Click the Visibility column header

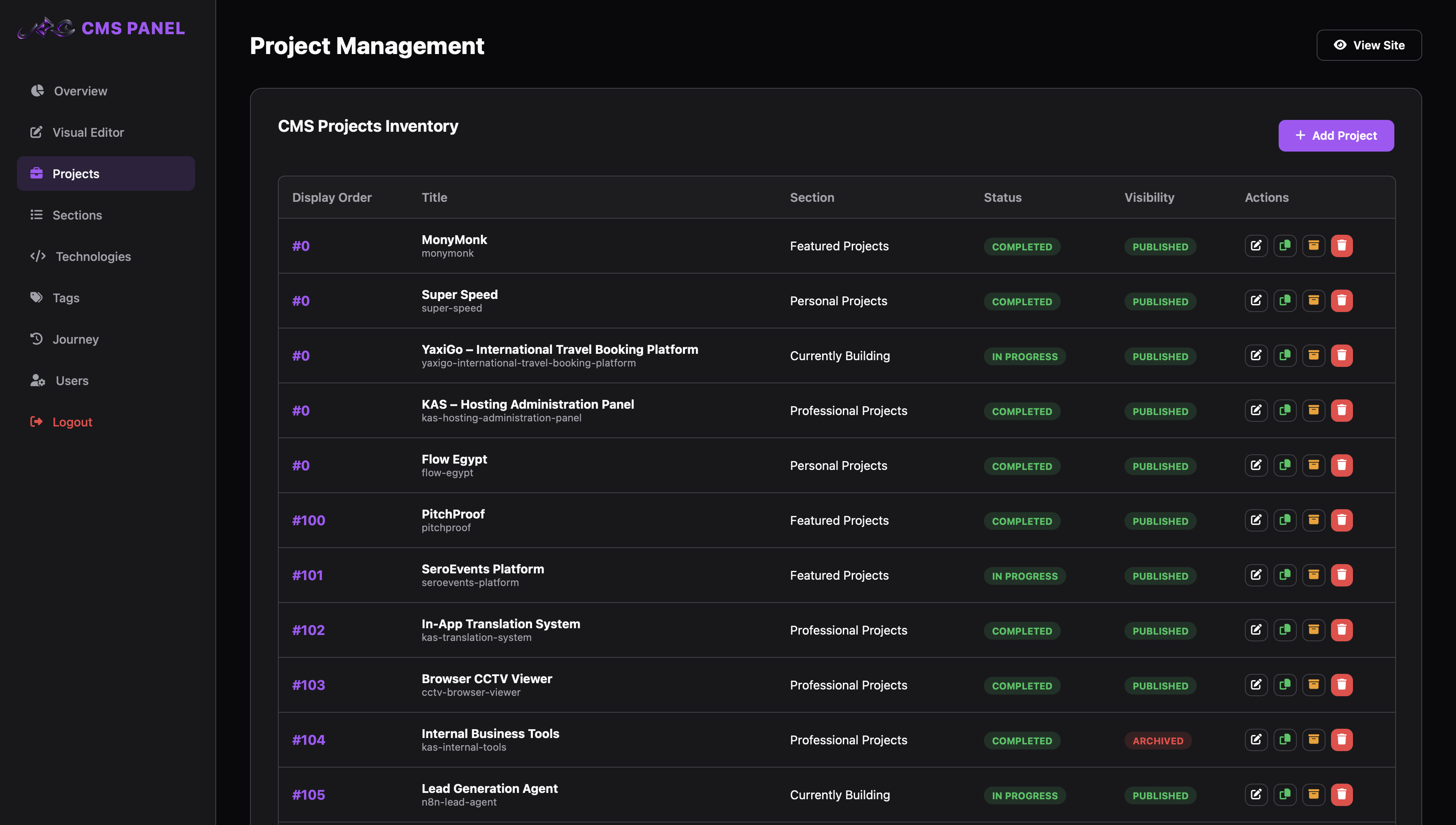pos(1149,197)
